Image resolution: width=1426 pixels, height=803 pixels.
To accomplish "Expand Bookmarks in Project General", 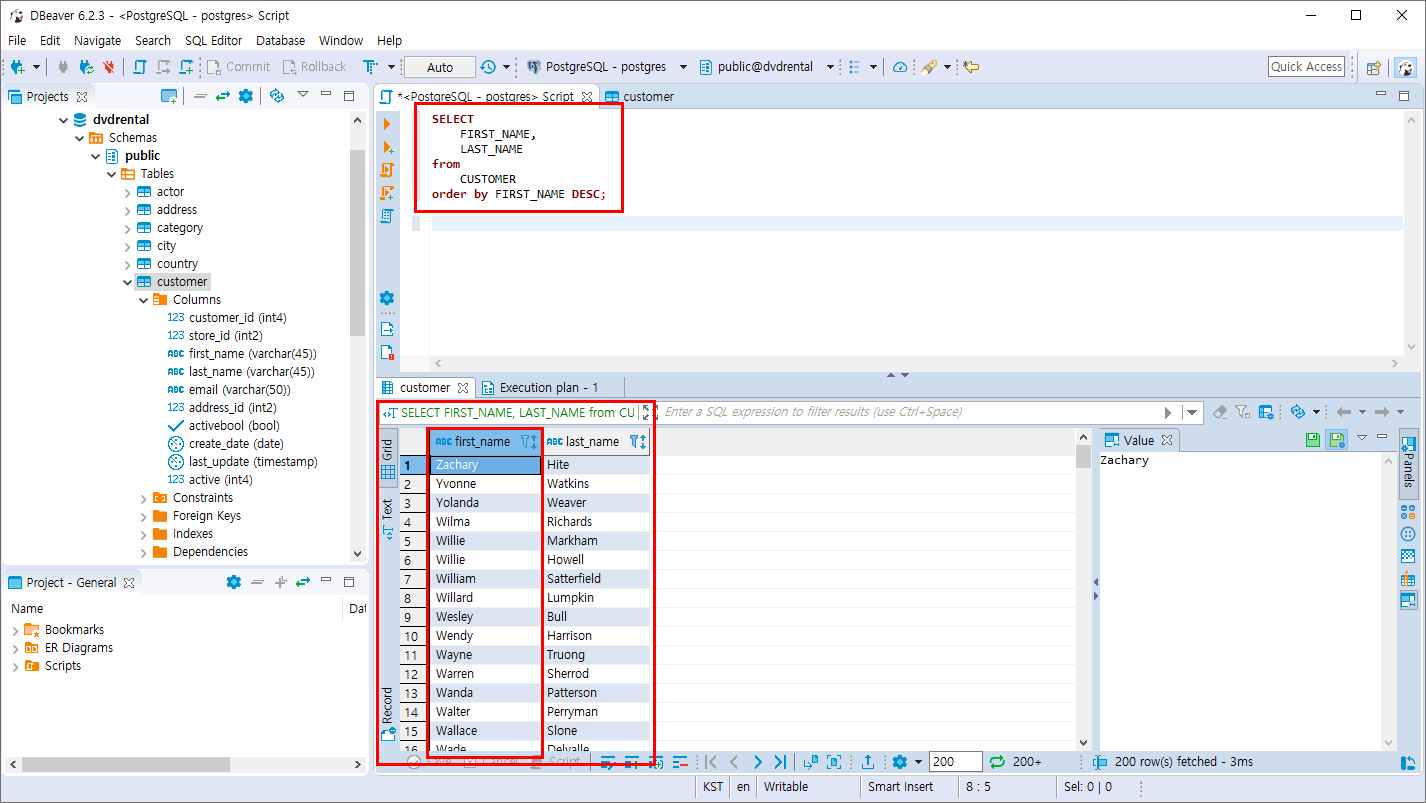I will (x=15, y=630).
